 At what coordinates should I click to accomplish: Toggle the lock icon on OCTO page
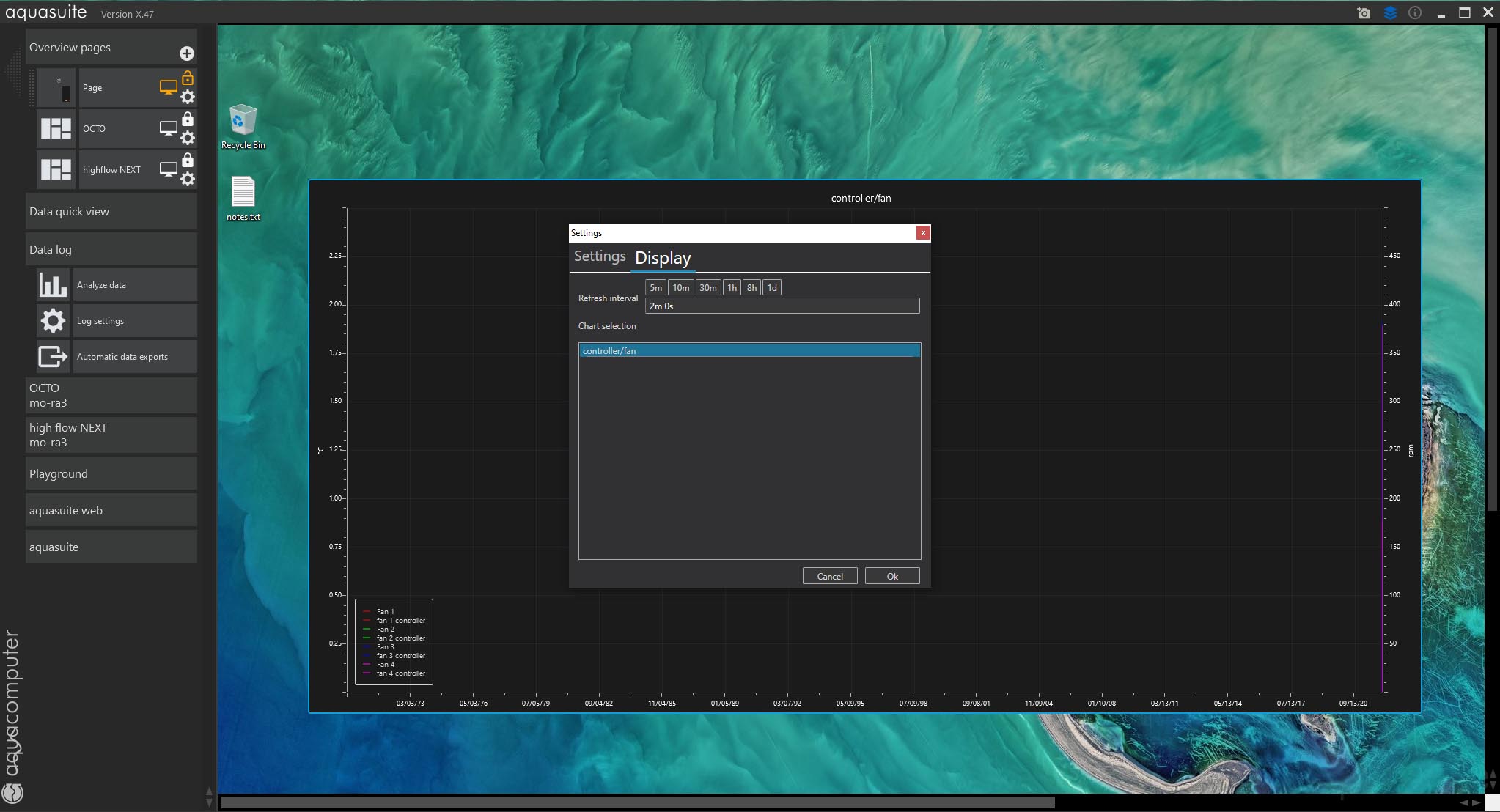[188, 119]
